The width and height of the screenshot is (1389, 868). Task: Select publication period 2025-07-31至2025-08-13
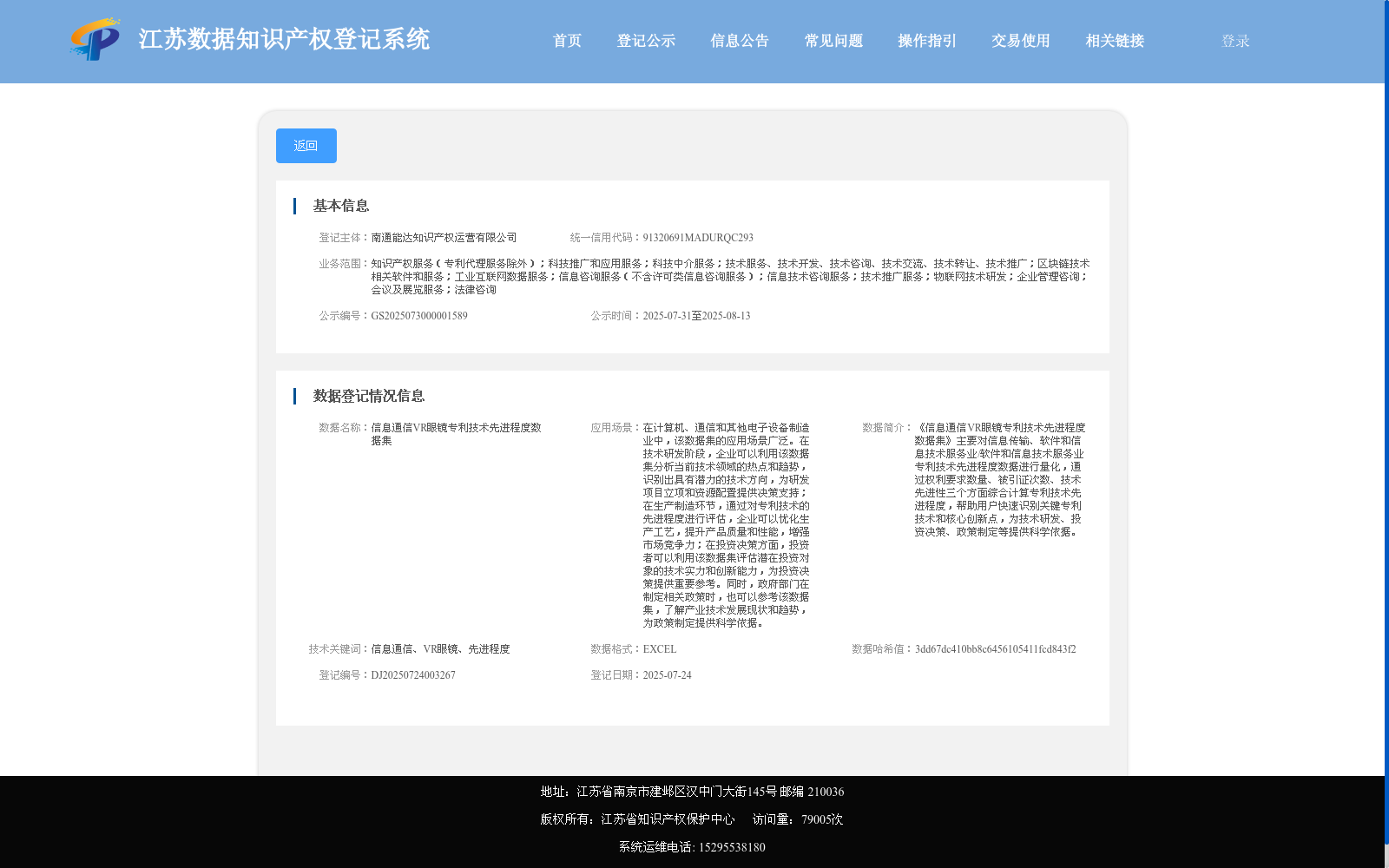pyautogui.click(x=696, y=316)
